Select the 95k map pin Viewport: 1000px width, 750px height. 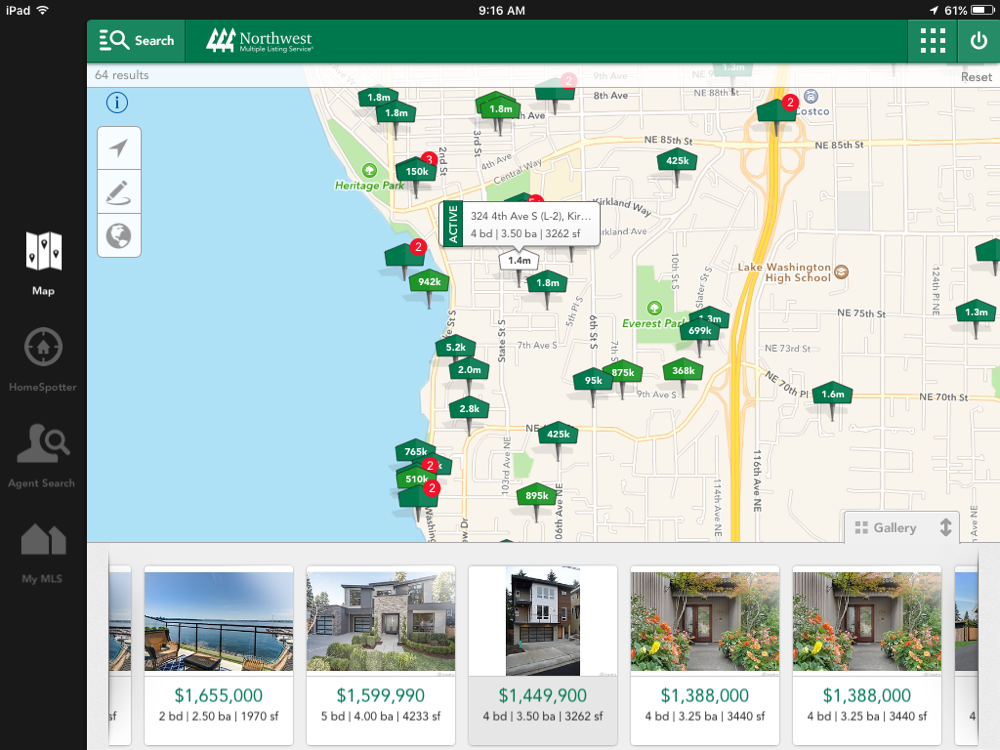[593, 381]
